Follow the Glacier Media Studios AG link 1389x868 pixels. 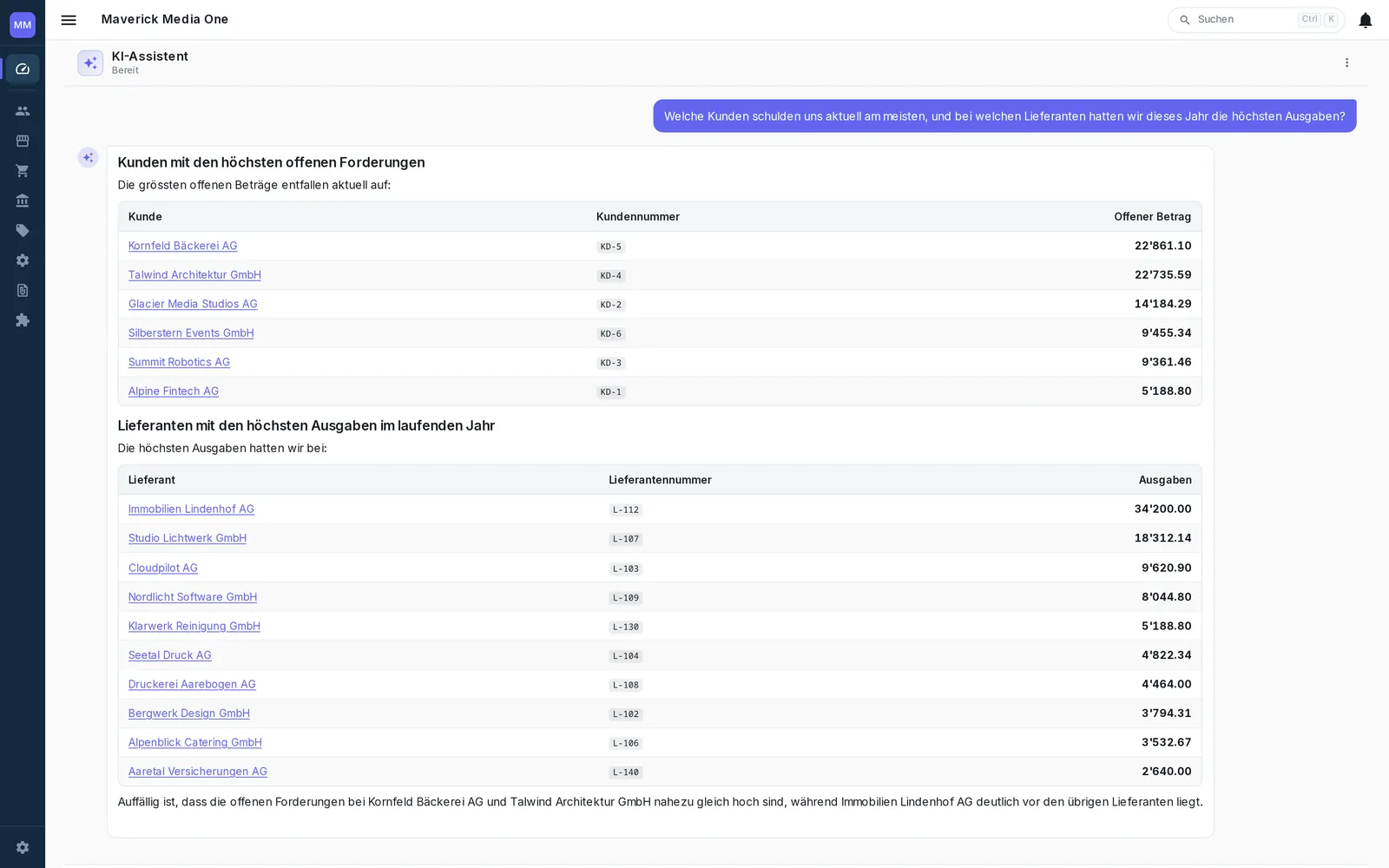coord(193,304)
